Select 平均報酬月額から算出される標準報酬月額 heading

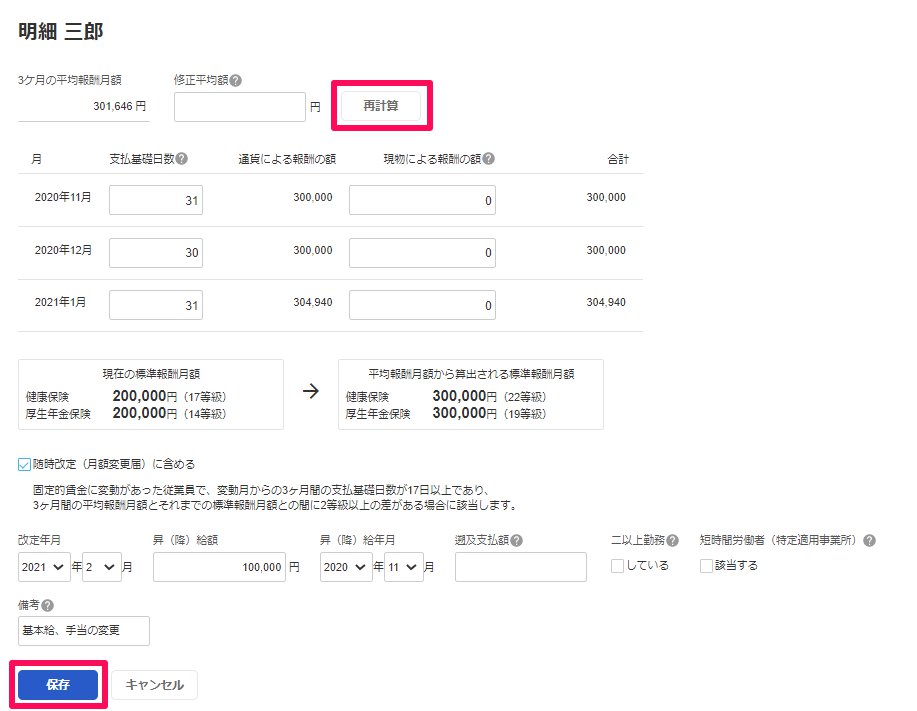pos(471,374)
